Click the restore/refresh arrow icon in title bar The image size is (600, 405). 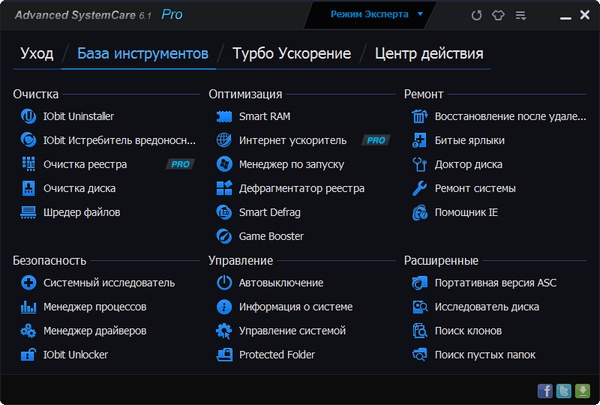tap(476, 16)
